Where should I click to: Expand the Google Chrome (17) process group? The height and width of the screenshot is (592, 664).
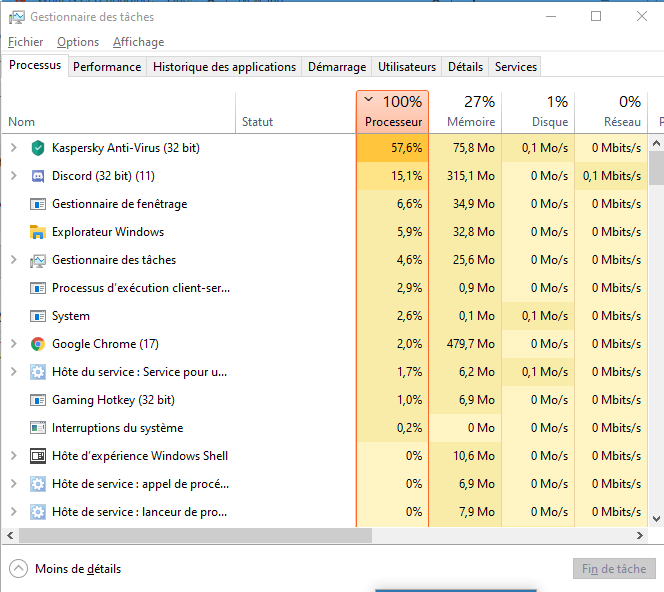(x=14, y=343)
